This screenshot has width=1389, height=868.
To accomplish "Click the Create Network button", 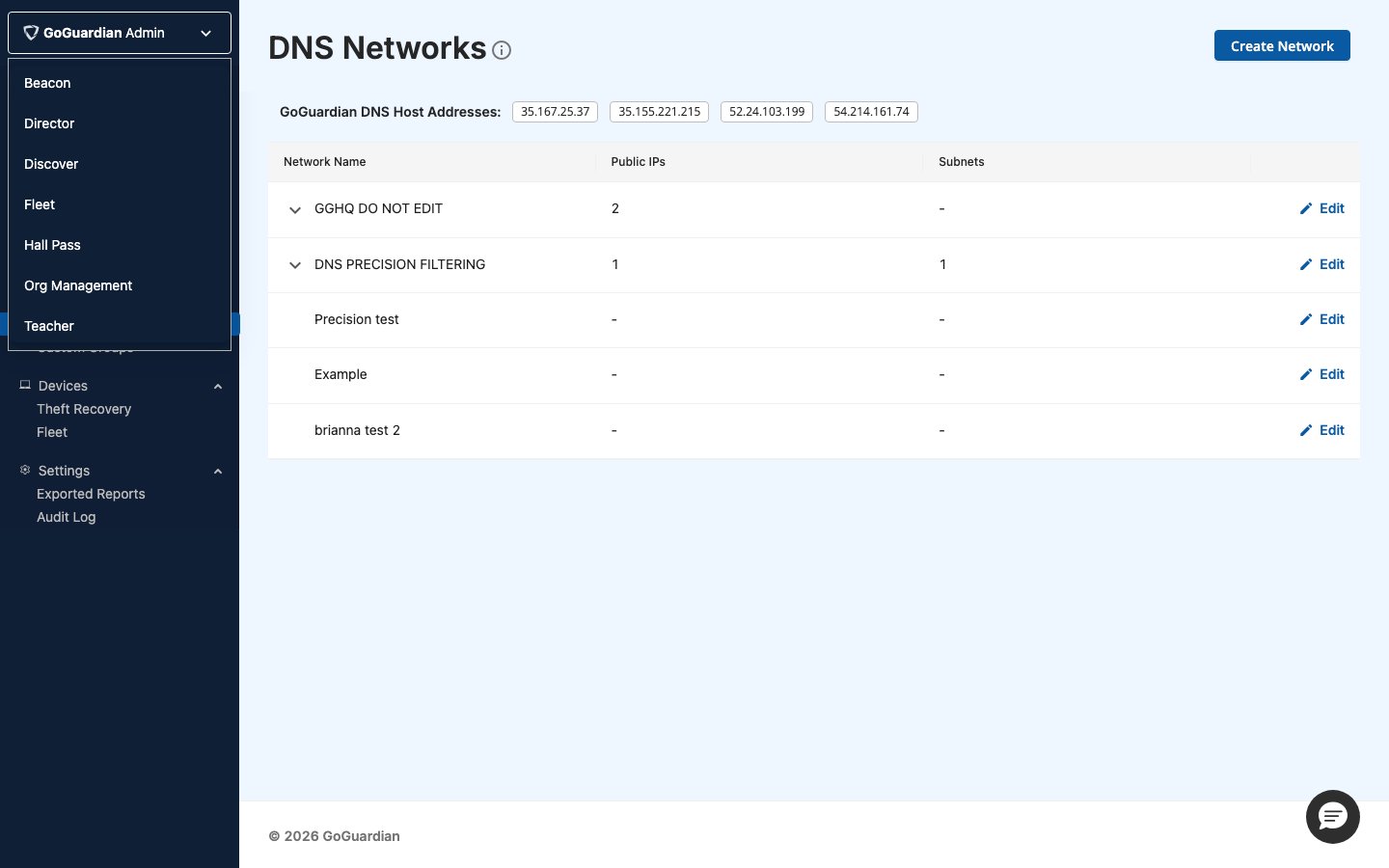I will point(1282,45).
